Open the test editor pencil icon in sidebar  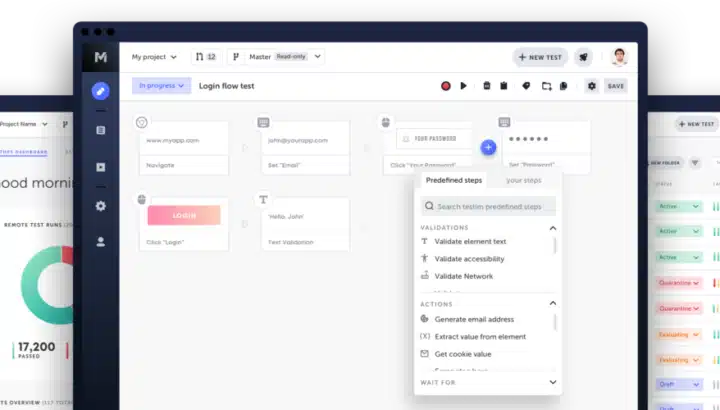[101, 91]
